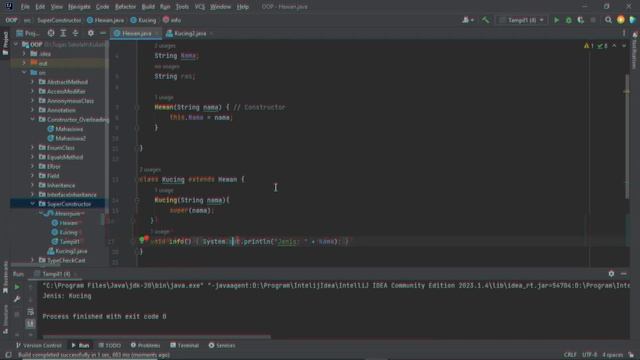The height and width of the screenshot is (360, 640).
Task: Minimize the Run tool window
Action: [x=624, y=274]
